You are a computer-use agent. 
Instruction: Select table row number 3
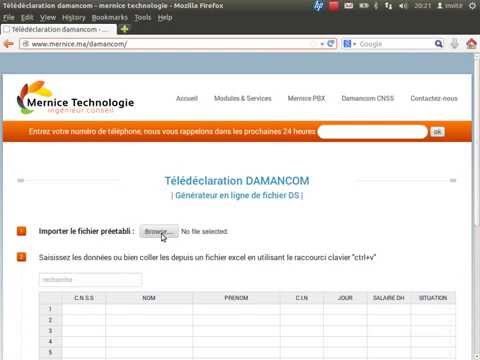pyautogui.click(x=50, y=331)
